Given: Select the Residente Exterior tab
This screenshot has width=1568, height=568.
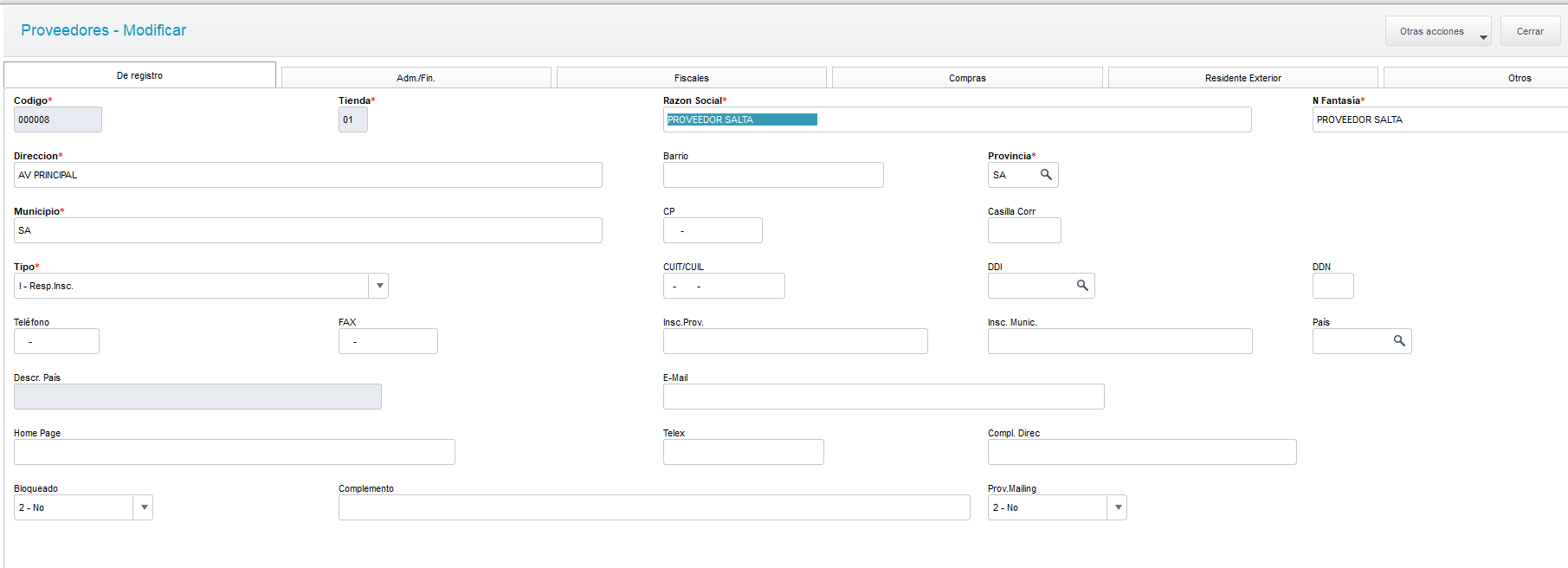Looking at the screenshot, I should pos(1242,78).
